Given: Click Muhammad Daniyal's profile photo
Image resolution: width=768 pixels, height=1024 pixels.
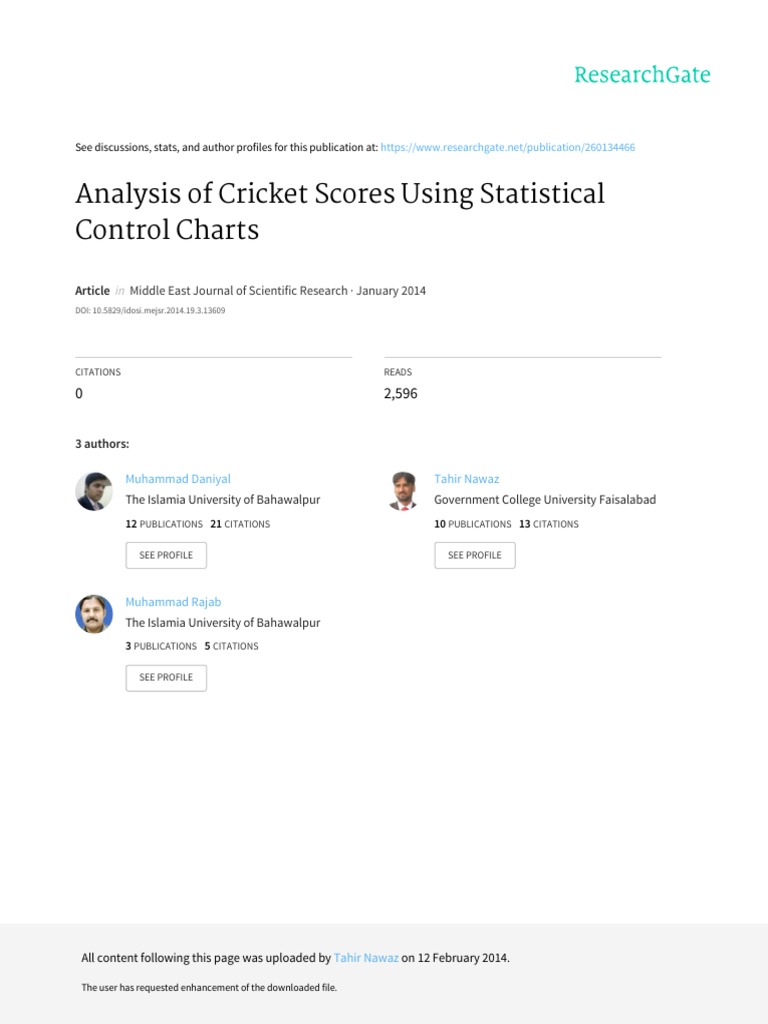Looking at the screenshot, I should tap(94, 491).
